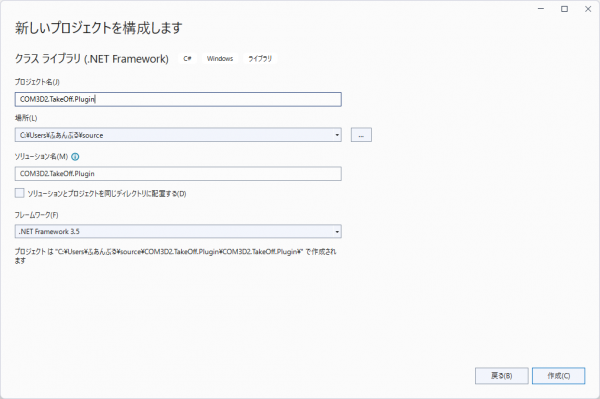Click the フレームワーク(F) label
This screenshot has width=600, height=399.
[36, 215]
